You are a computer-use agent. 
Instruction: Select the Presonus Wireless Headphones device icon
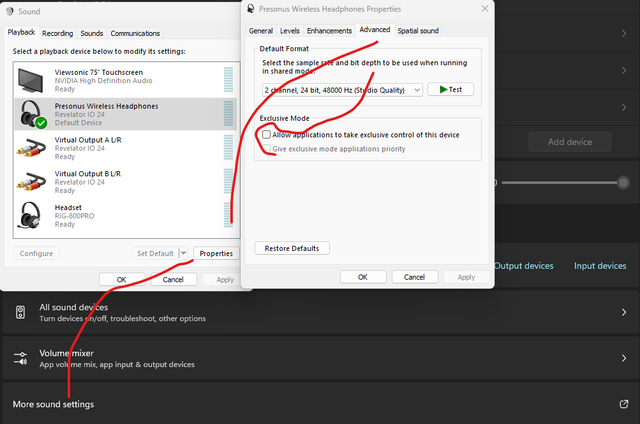click(33, 114)
